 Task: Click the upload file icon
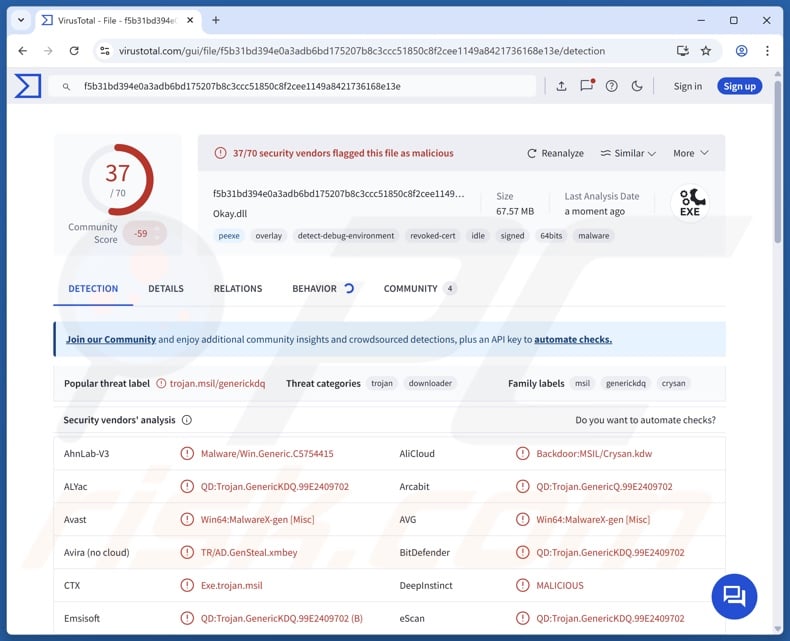[561, 86]
